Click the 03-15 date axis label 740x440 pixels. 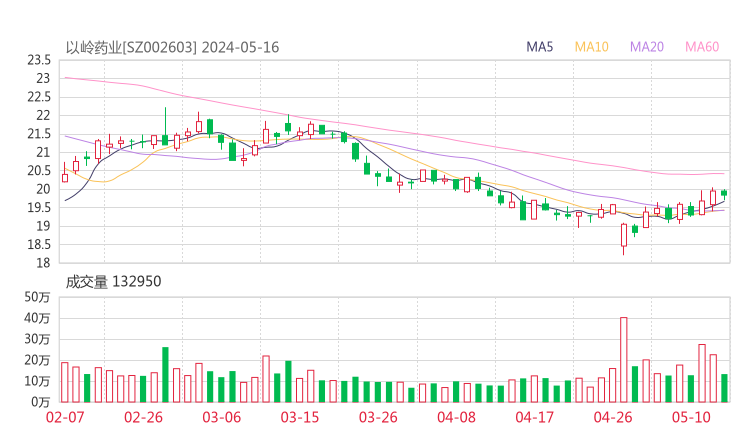point(300,417)
